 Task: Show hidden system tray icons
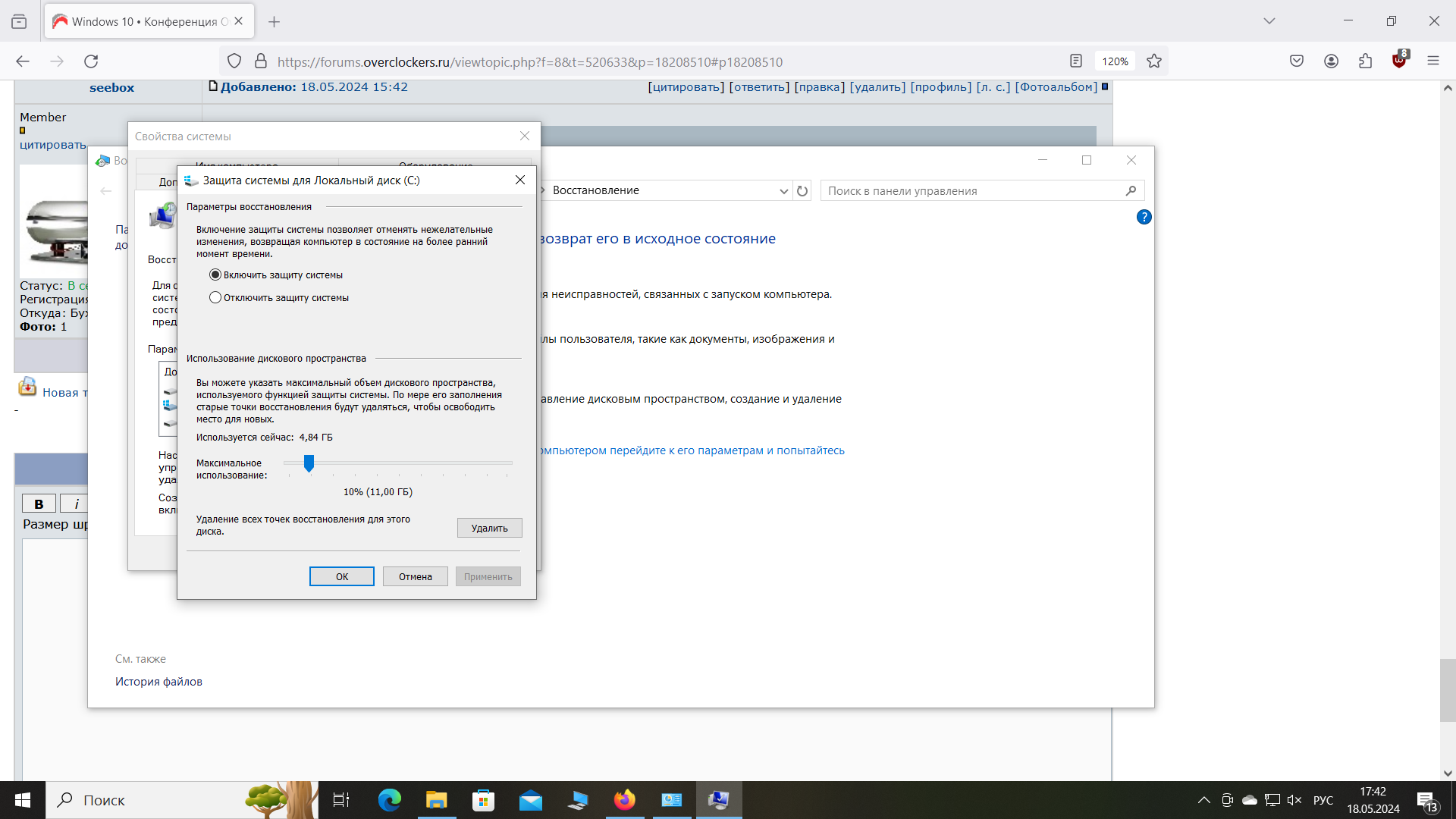tap(1203, 800)
